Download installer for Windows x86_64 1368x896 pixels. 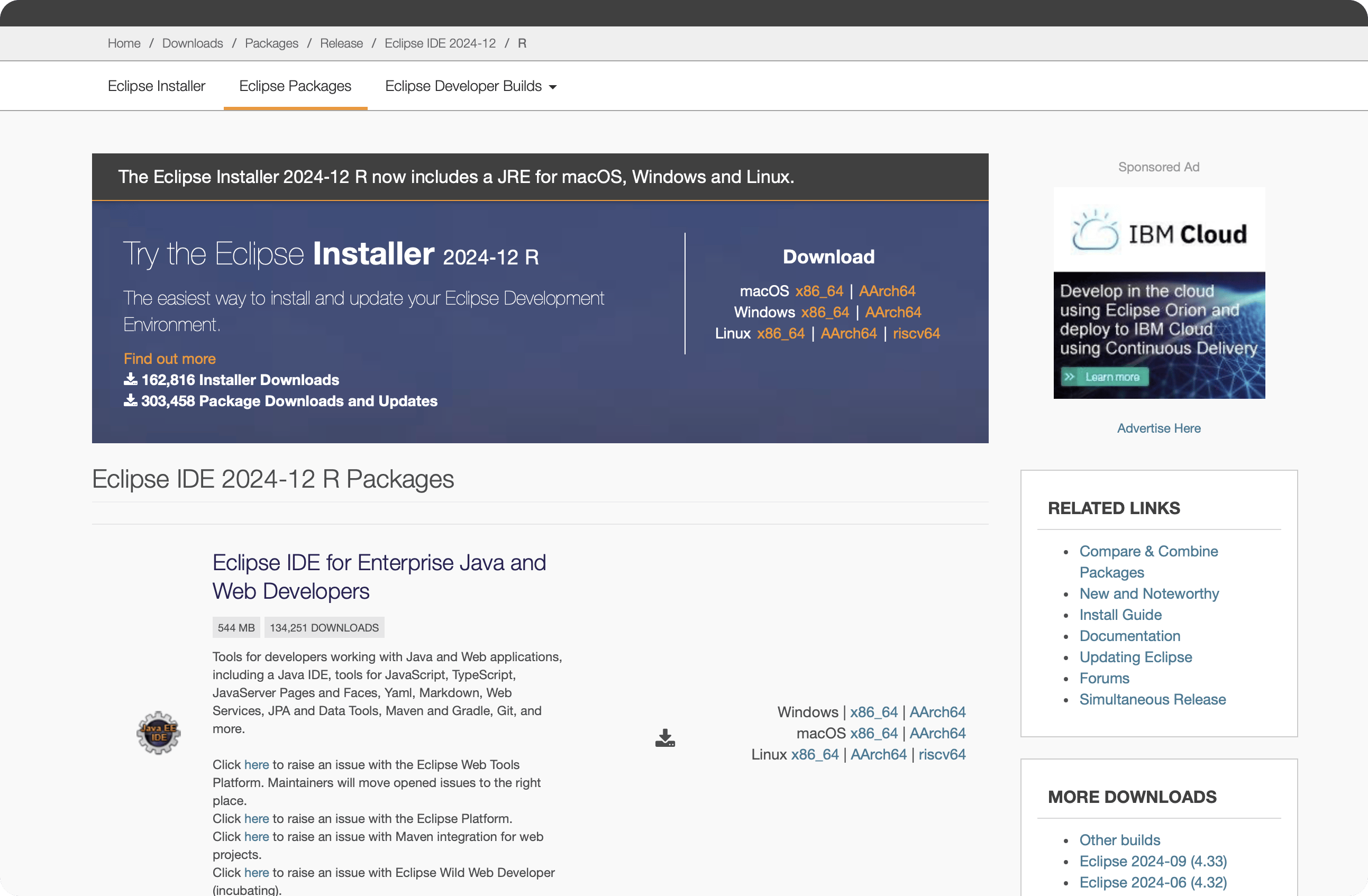coord(825,313)
